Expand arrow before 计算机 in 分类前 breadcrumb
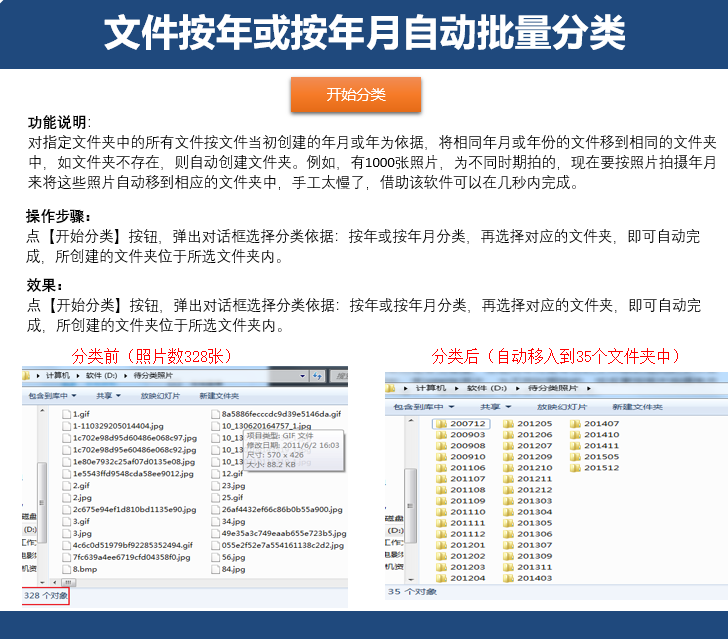This screenshot has width=728, height=639. pos(38,376)
